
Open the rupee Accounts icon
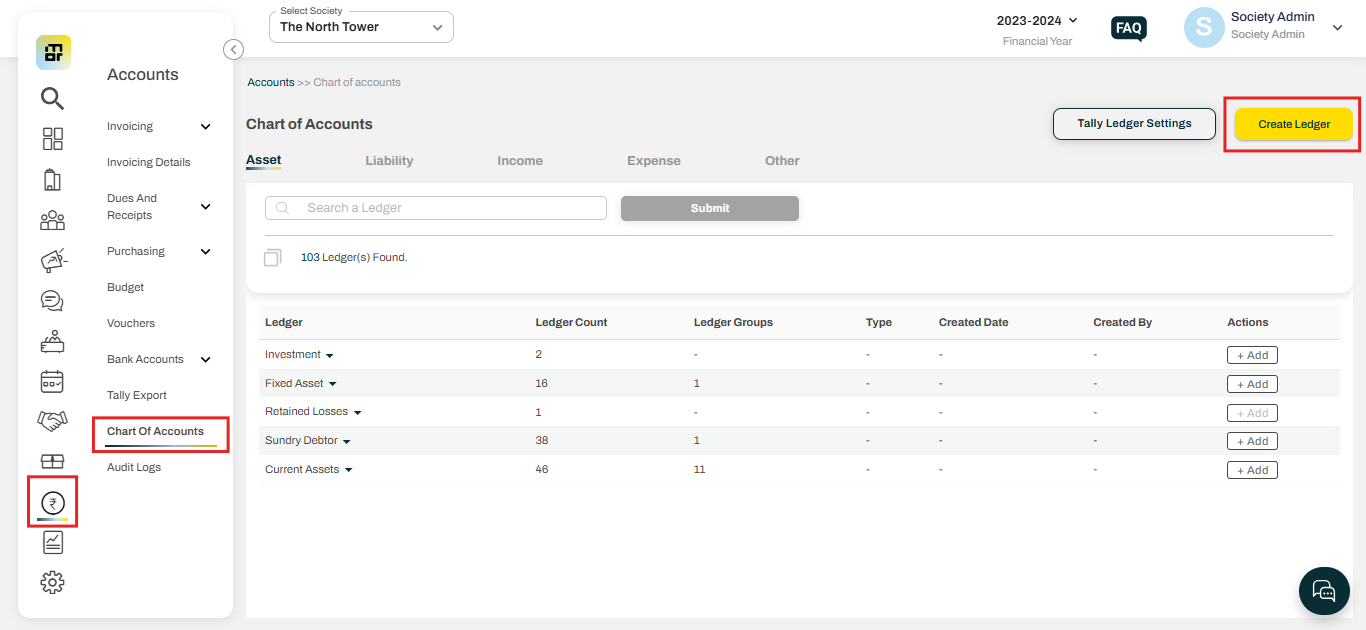tap(52, 503)
